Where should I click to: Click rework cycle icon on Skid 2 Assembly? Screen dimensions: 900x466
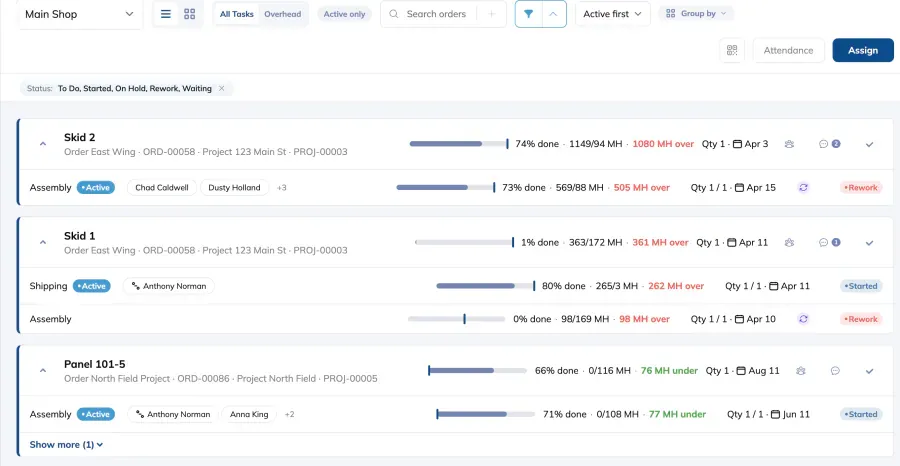[x=804, y=188]
